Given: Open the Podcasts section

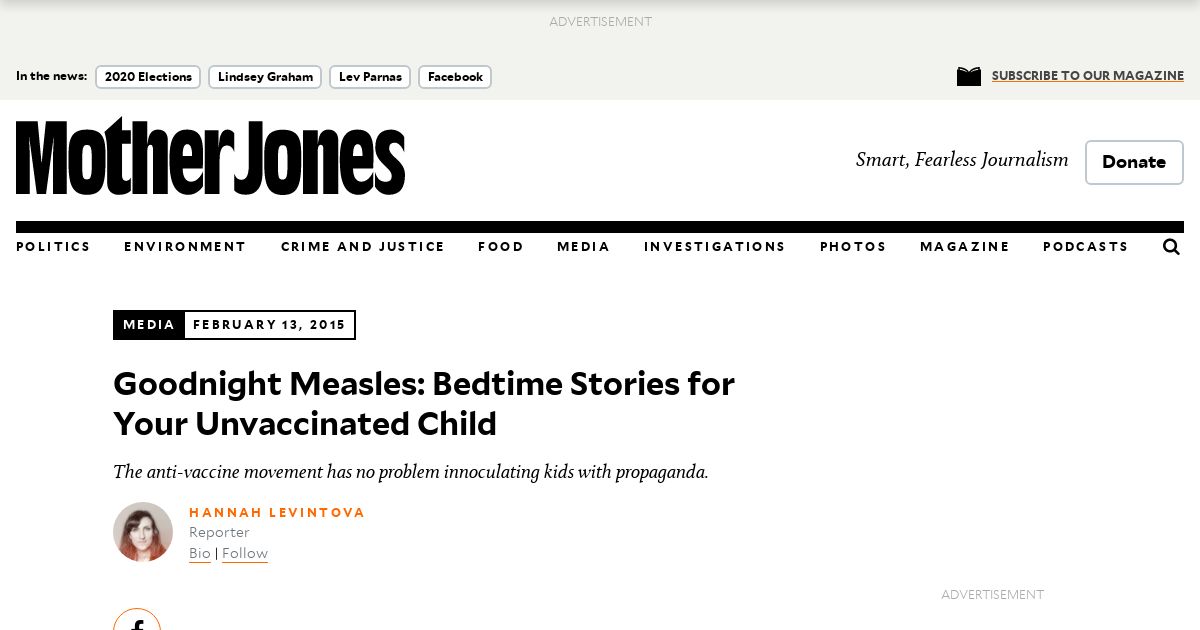Looking at the screenshot, I should tap(1085, 247).
